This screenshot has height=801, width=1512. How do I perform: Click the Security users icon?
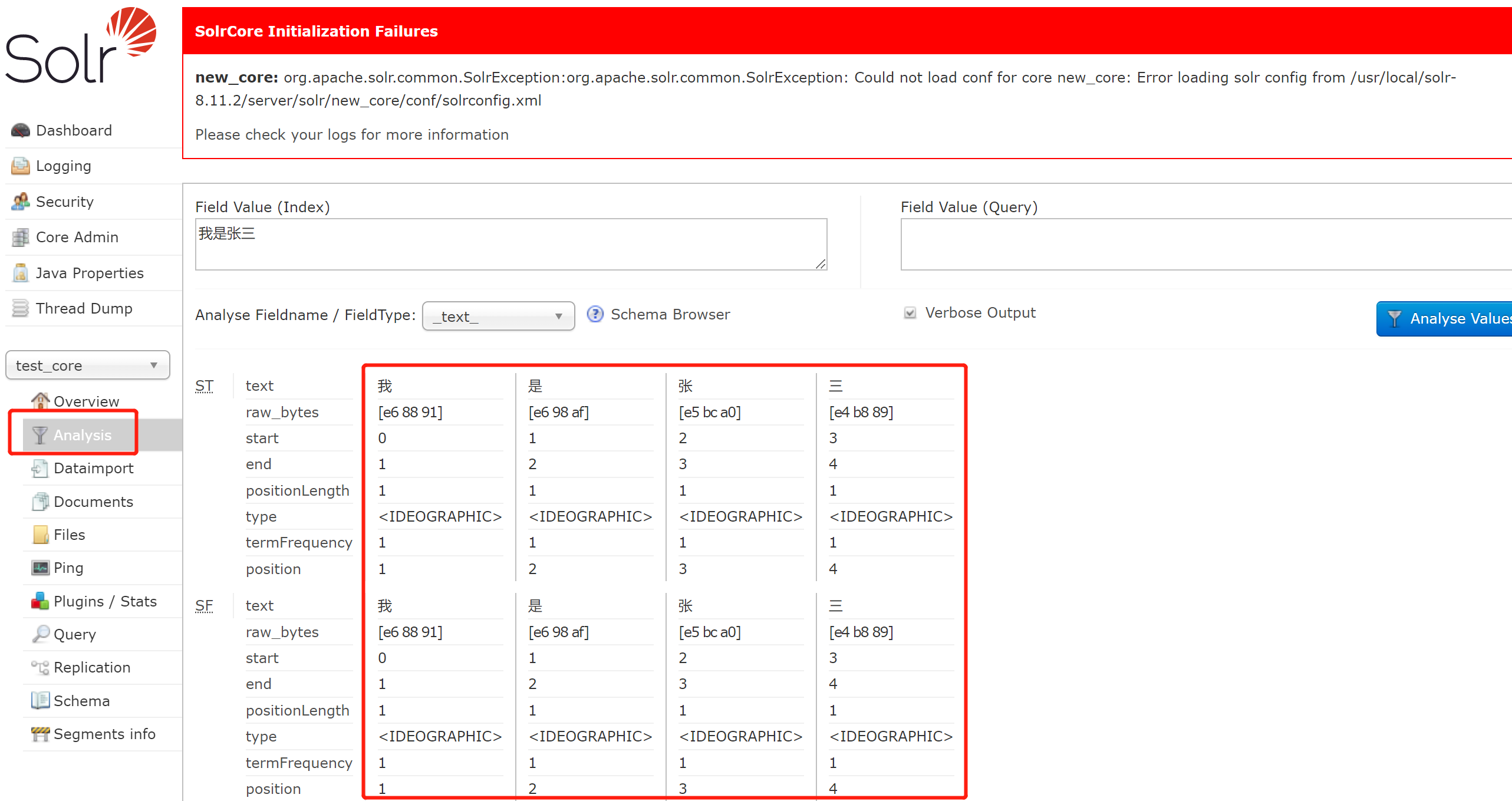point(20,202)
